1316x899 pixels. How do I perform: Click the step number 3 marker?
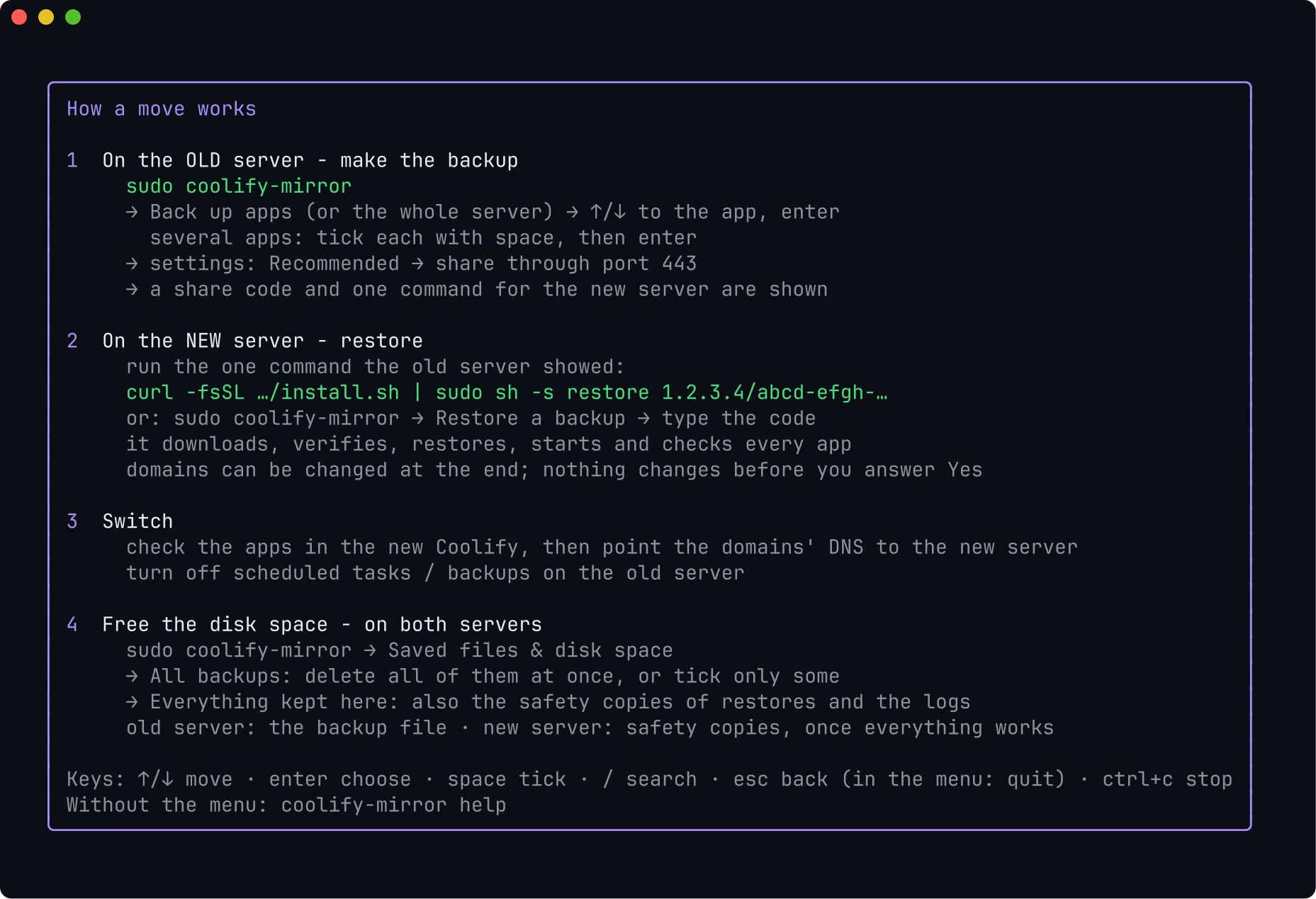72,521
